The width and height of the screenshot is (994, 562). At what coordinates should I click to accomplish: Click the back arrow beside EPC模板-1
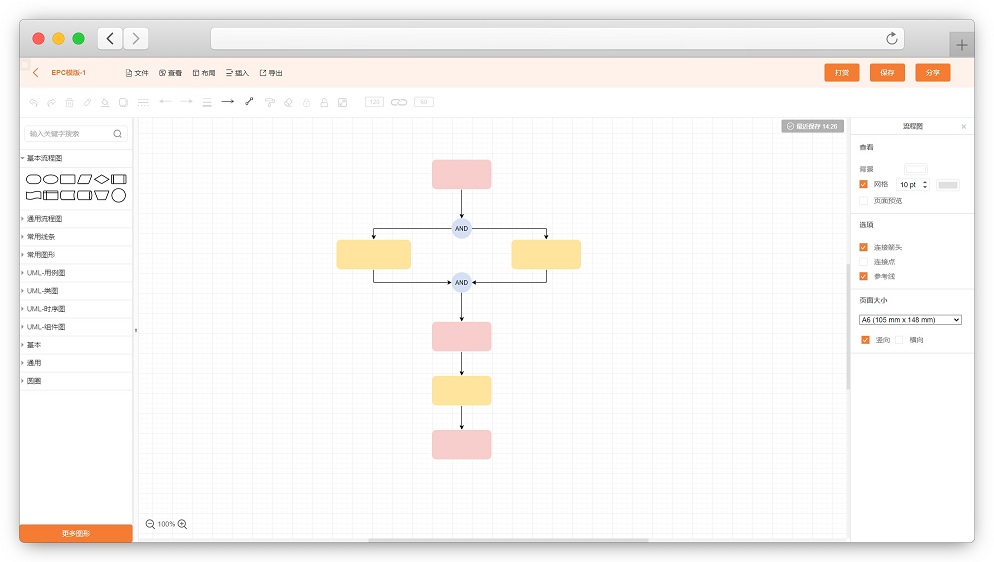point(36,73)
